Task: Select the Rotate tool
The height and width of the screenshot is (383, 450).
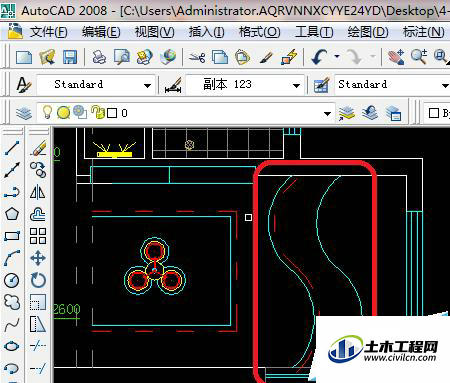Action: 38,280
